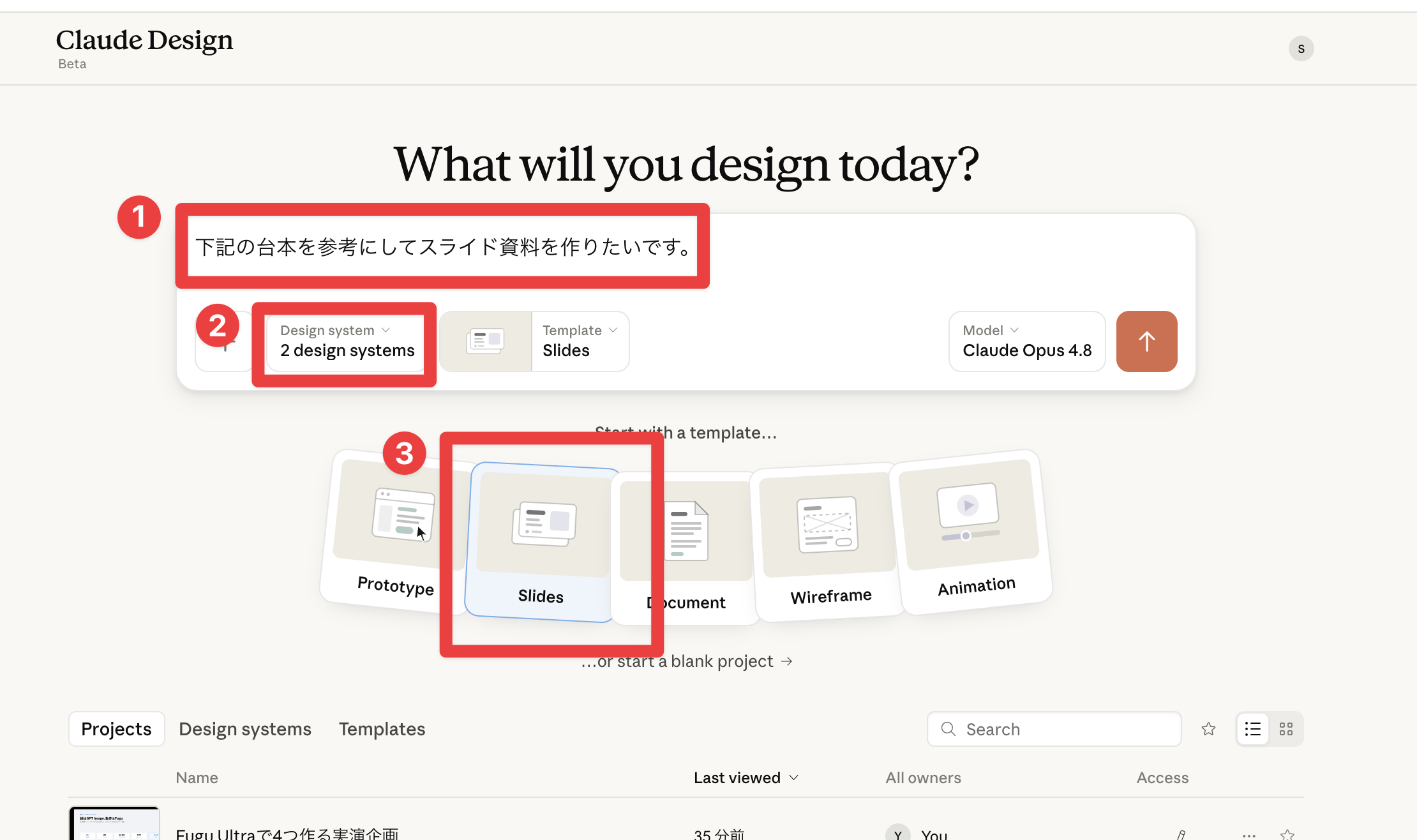1417x840 pixels.
Task: Switch to list view
Action: (x=1253, y=729)
